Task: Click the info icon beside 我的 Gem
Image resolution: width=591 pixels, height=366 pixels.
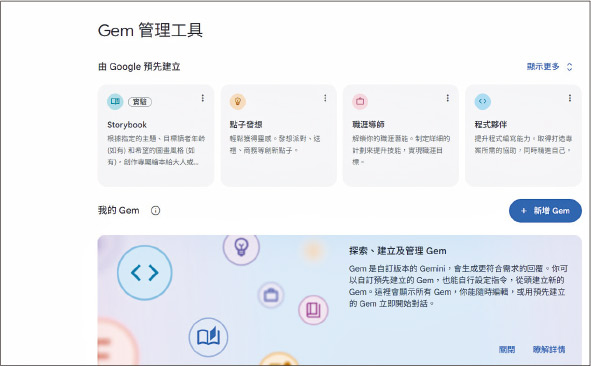Action: (155, 210)
